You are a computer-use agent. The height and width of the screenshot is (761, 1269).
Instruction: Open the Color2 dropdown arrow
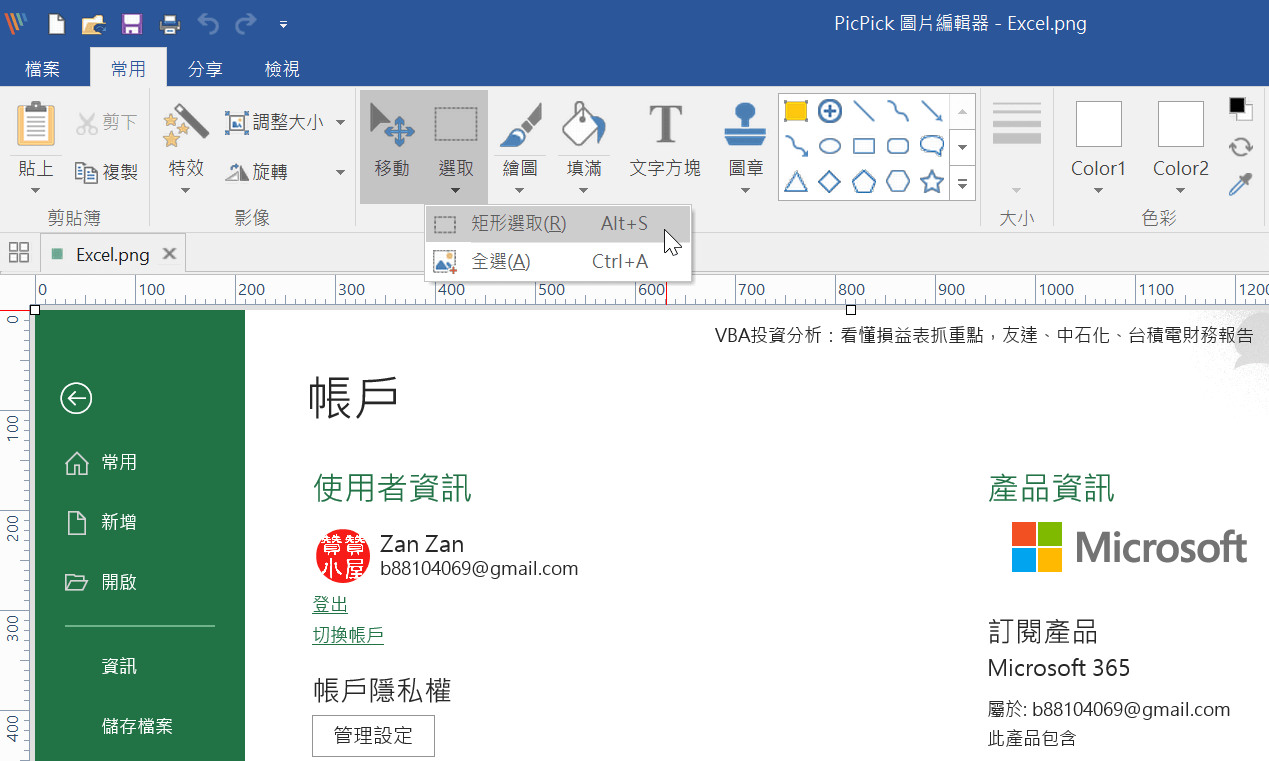pyautogui.click(x=1181, y=190)
